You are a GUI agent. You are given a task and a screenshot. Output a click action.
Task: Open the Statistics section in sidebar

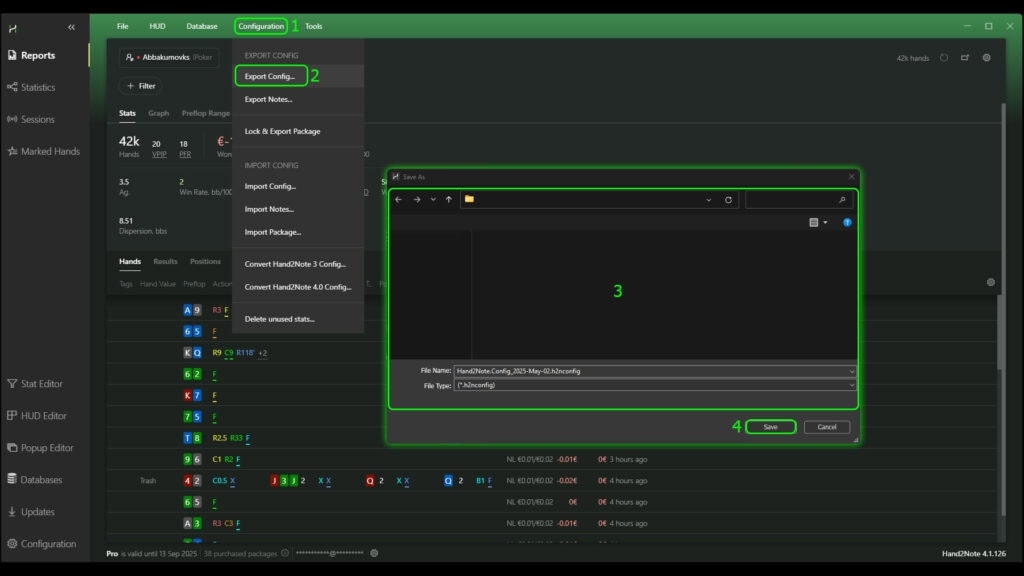coord(37,88)
